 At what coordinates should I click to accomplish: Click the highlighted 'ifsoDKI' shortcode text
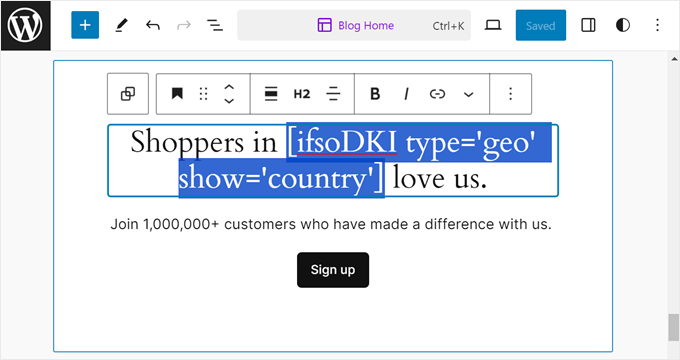[x=347, y=142]
